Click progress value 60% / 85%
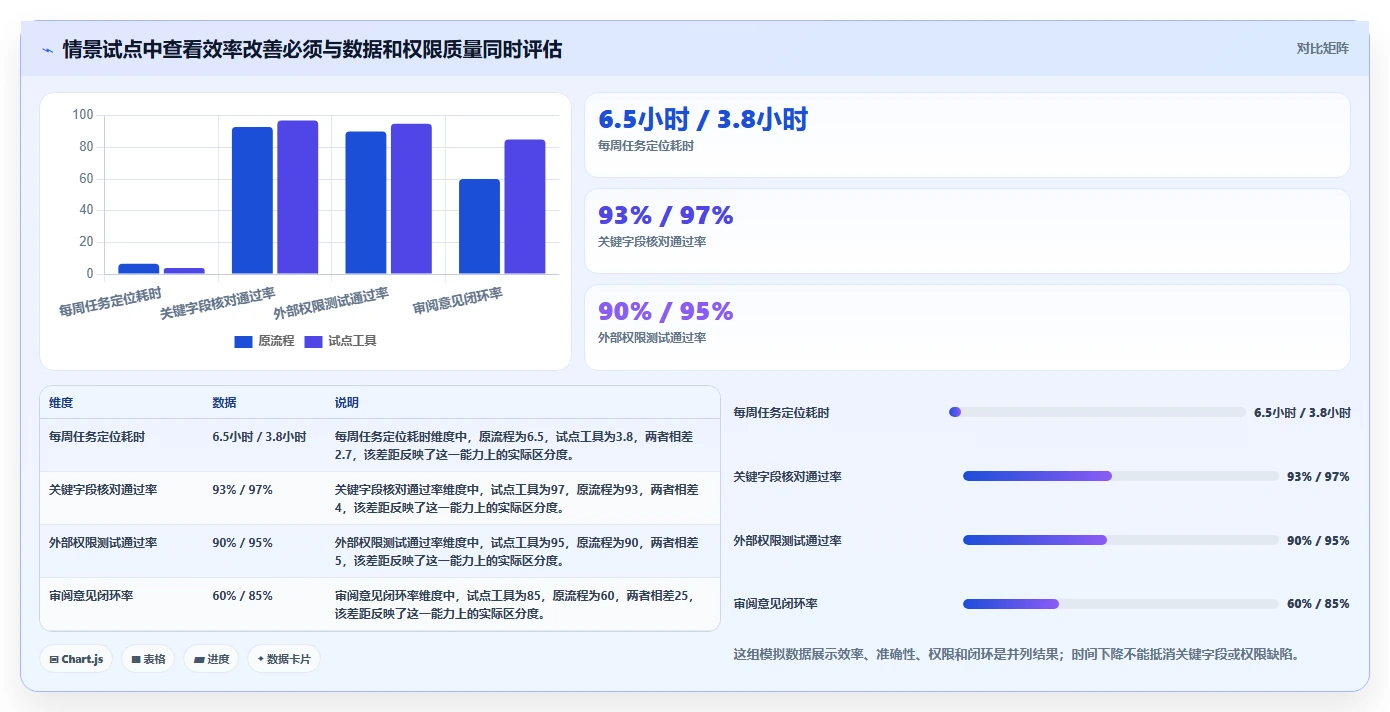 (x=1318, y=604)
